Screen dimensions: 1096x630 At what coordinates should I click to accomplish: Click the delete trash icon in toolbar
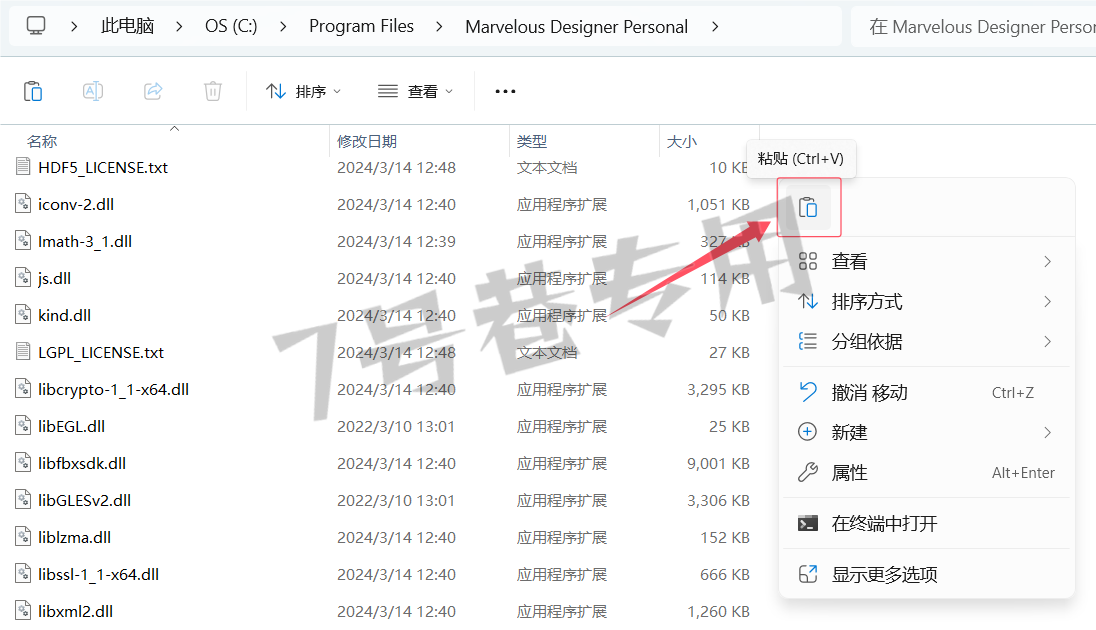tap(213, 92)
